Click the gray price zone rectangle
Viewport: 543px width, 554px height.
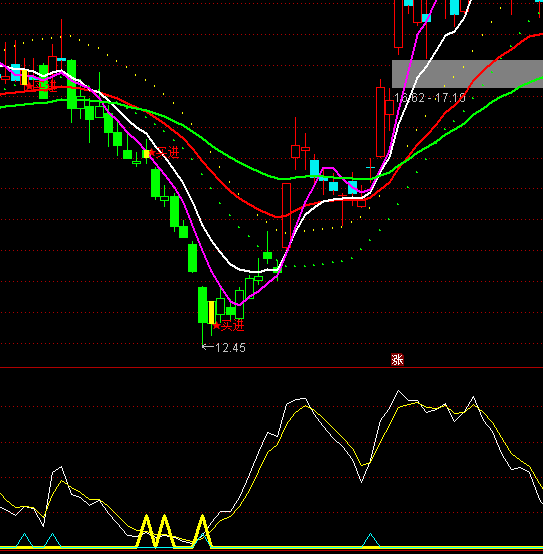click(467, 74)
